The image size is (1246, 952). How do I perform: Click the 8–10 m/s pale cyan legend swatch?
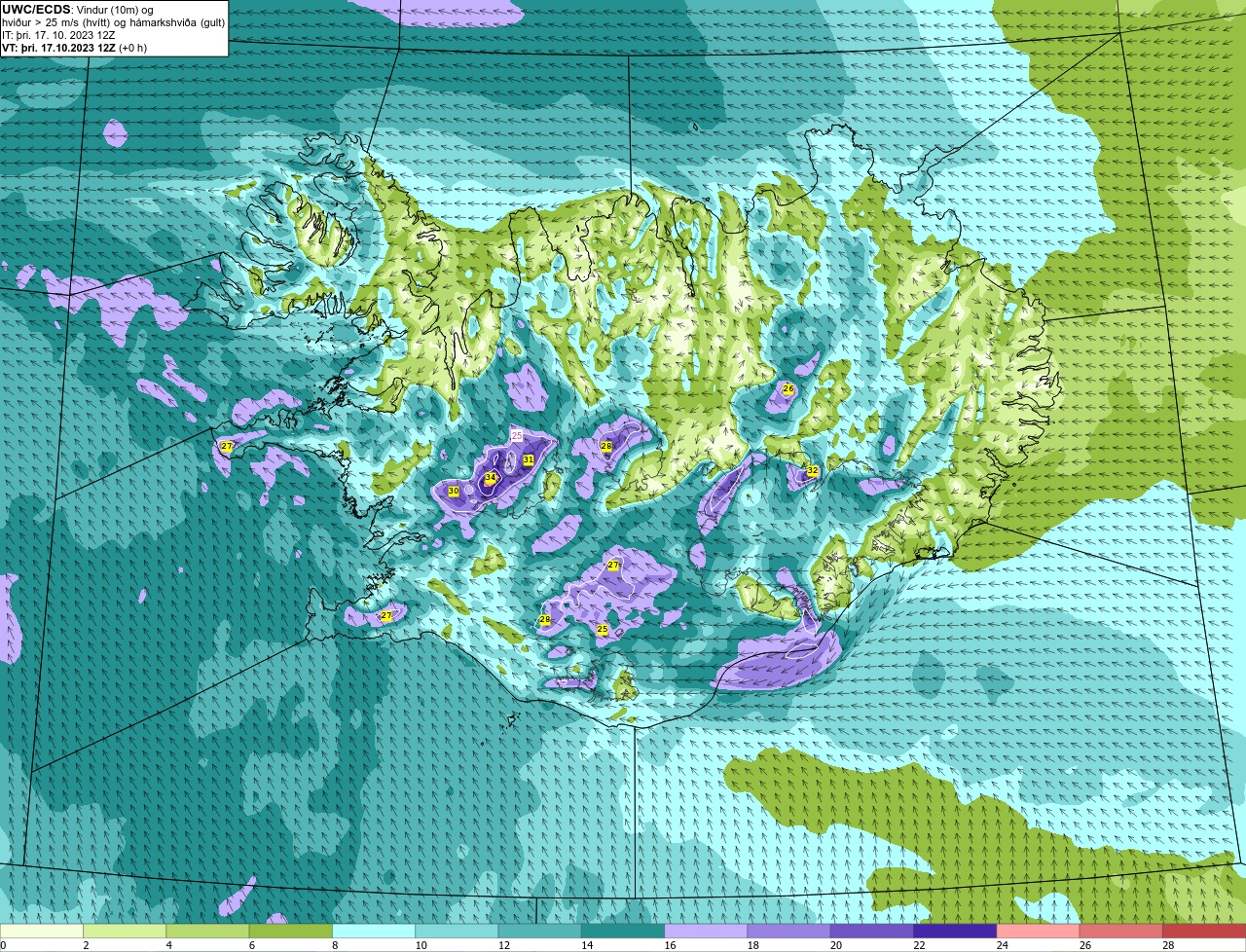coord(374,932)
